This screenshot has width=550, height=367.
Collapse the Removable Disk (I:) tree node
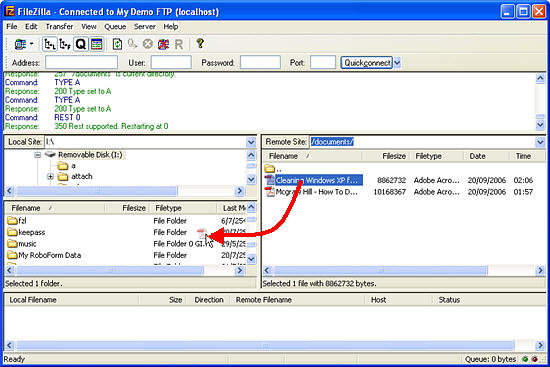(x=38, y=155)
